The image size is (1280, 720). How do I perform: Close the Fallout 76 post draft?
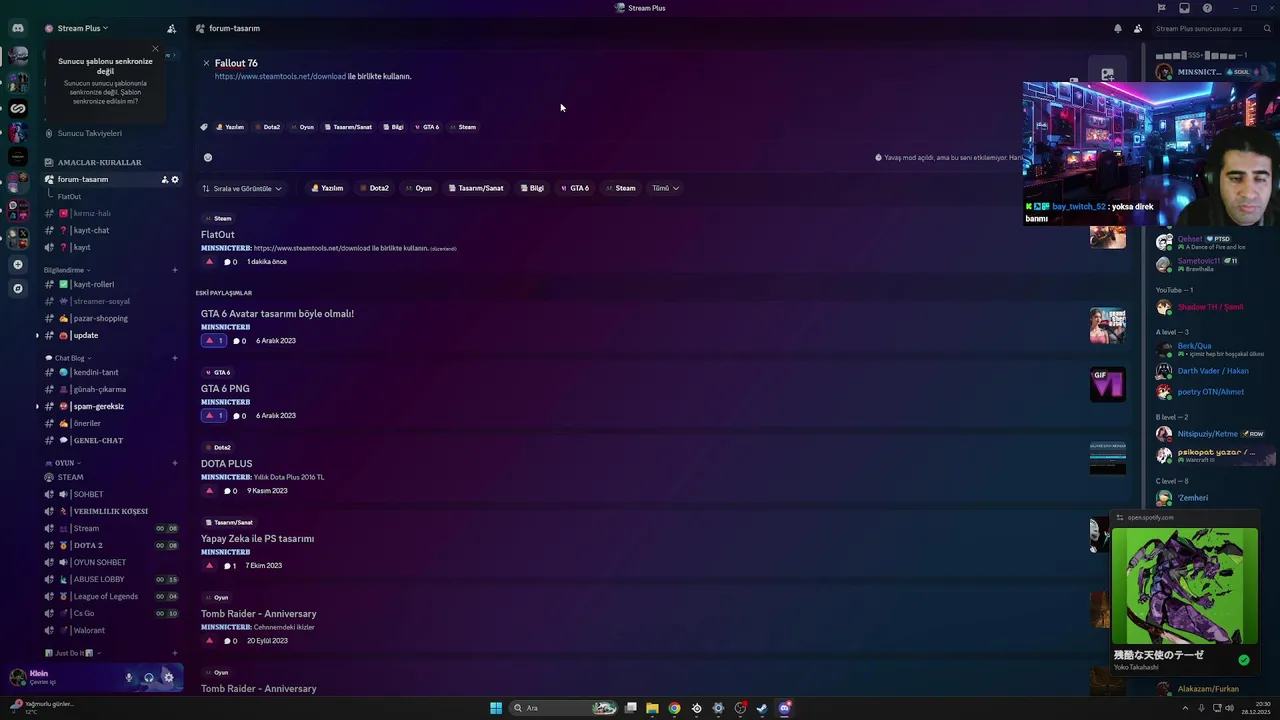[206, 63]
